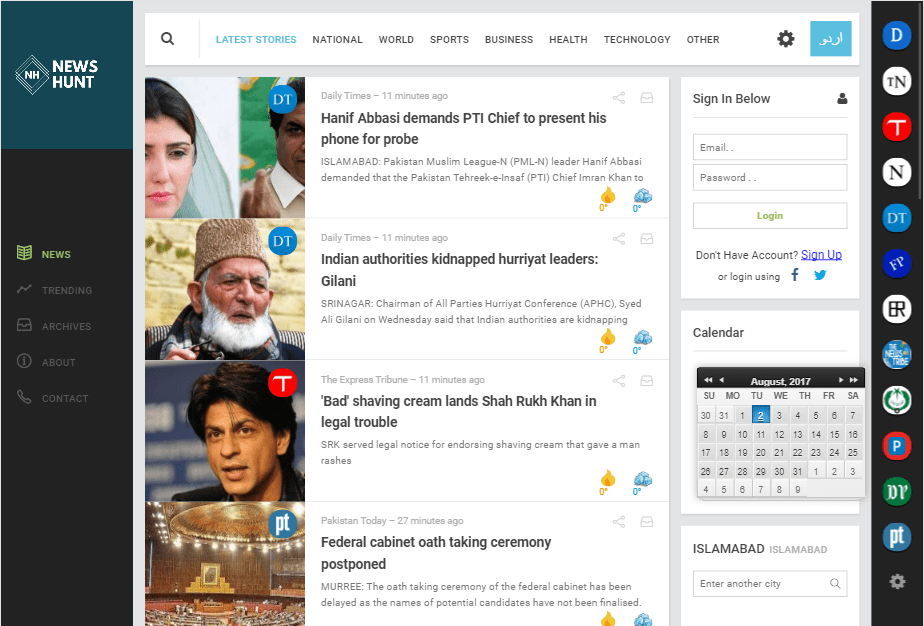924x626 pixels.
Task: Open About page in left sidebar
Action: 46,362
